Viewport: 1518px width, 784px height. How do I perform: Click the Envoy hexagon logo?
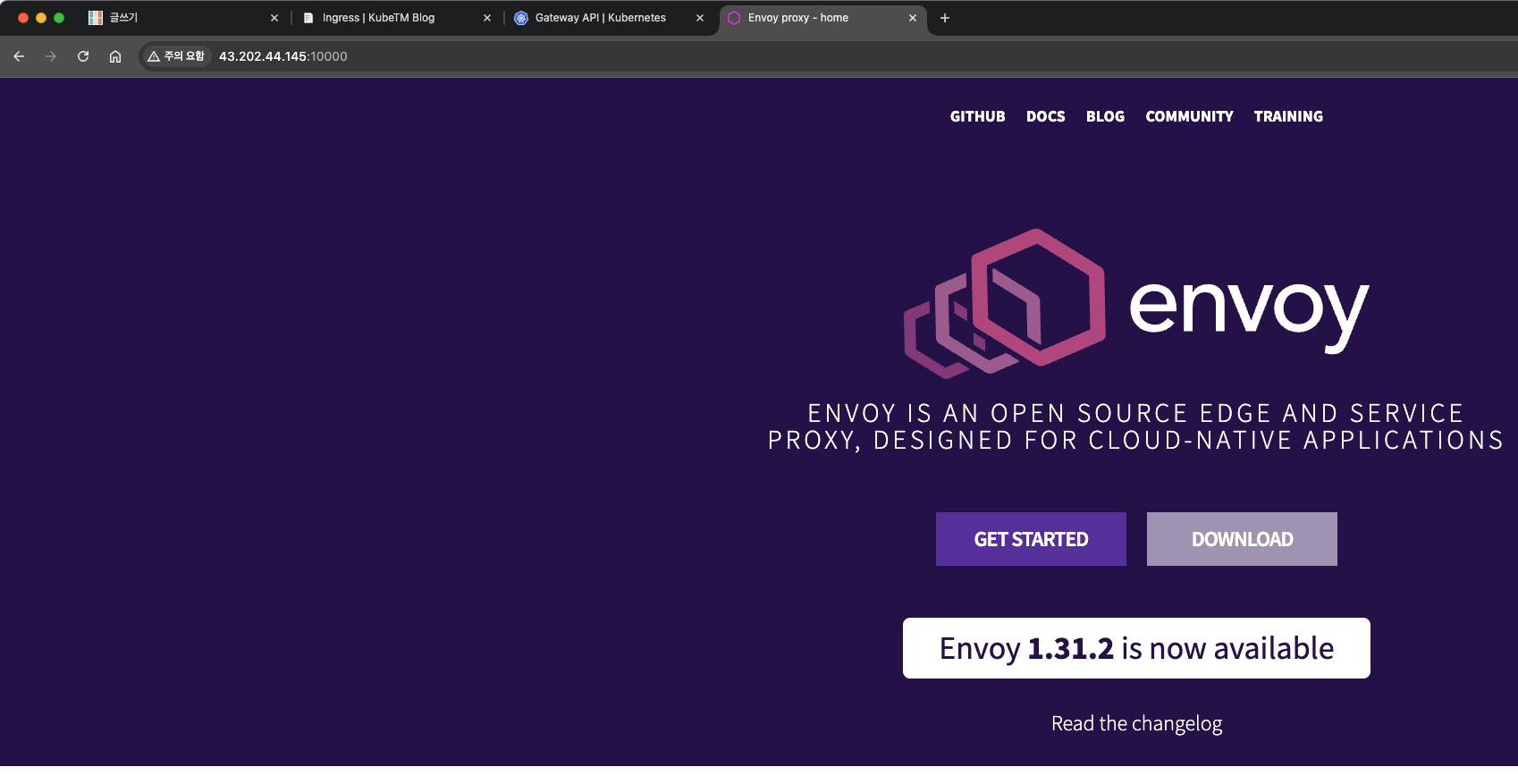(1005, 302)
